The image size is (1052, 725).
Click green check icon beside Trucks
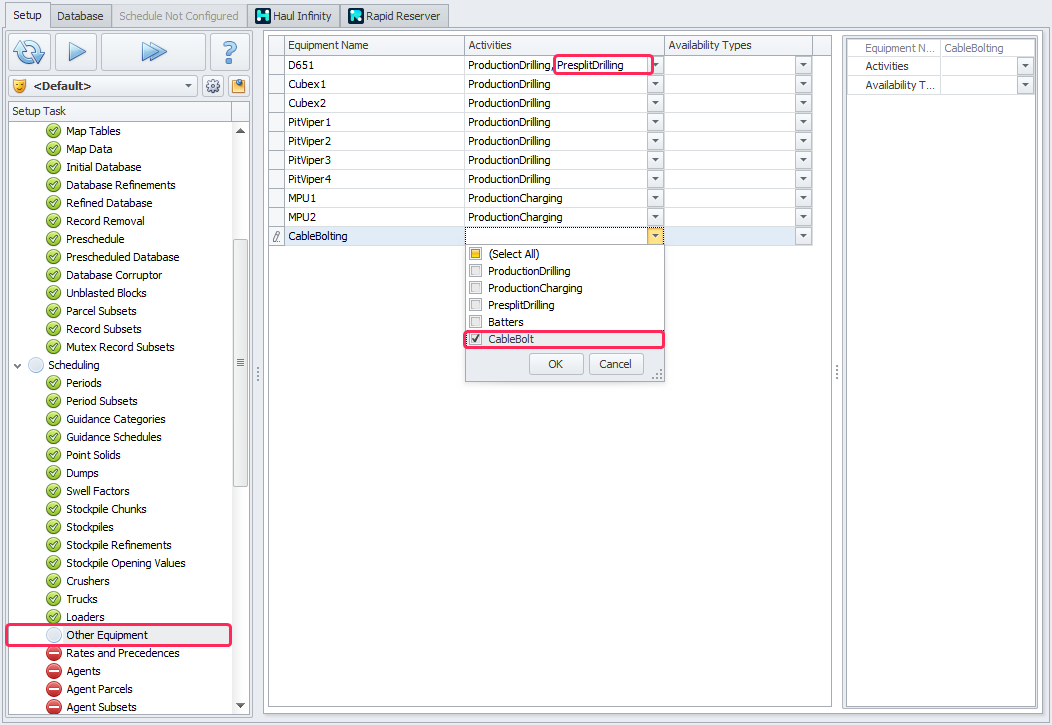pos(54,599)
